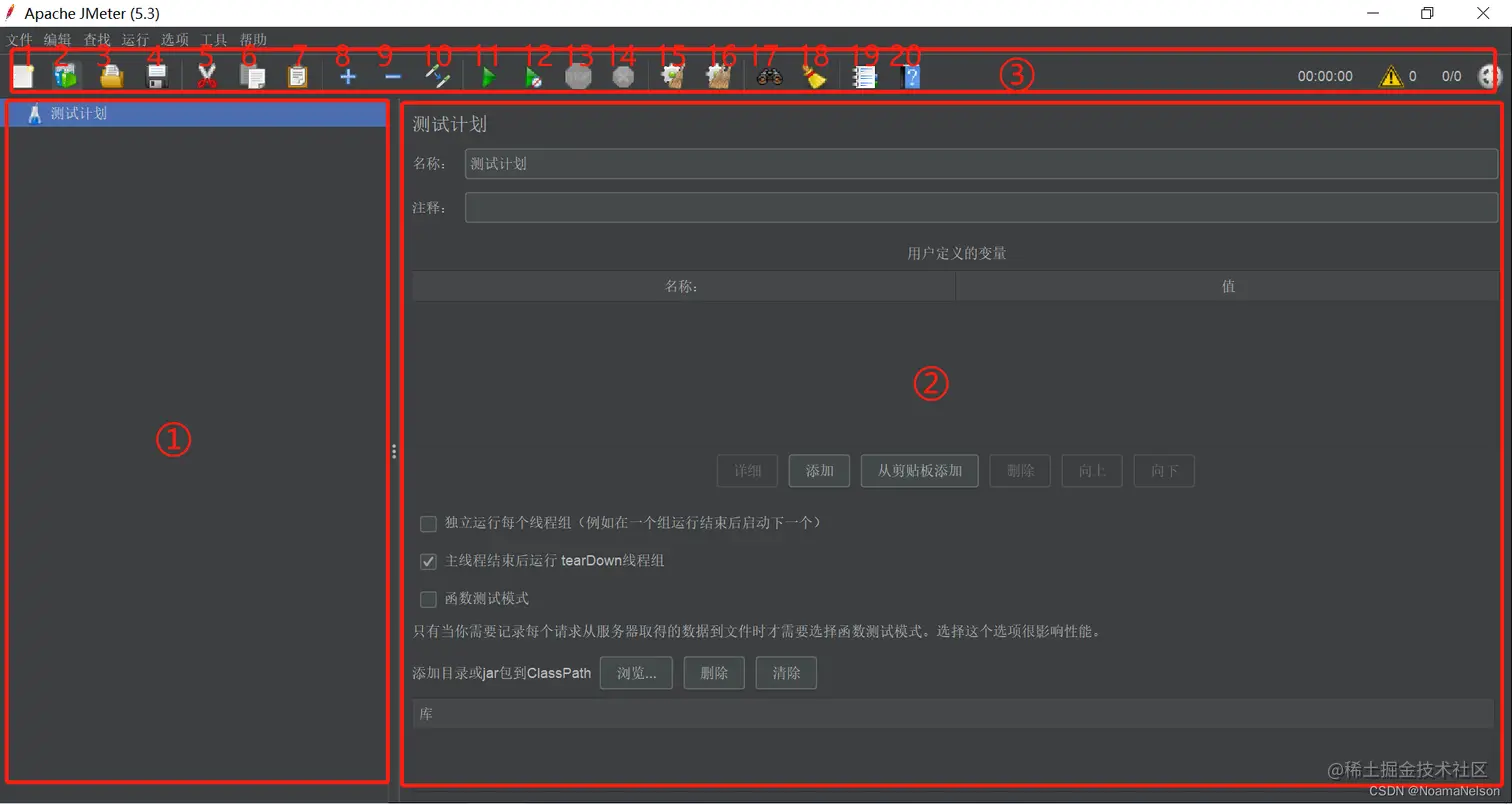Open the Search dialog via binoculars icon
The width and height of the screenshot is (1512, 804).
[768, 75]
